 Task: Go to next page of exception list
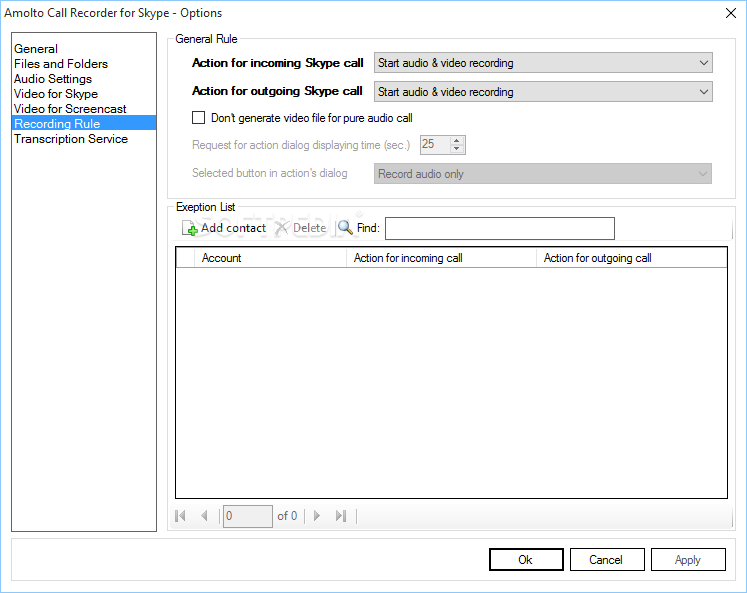pyautogui.click(x=317, y=516)
